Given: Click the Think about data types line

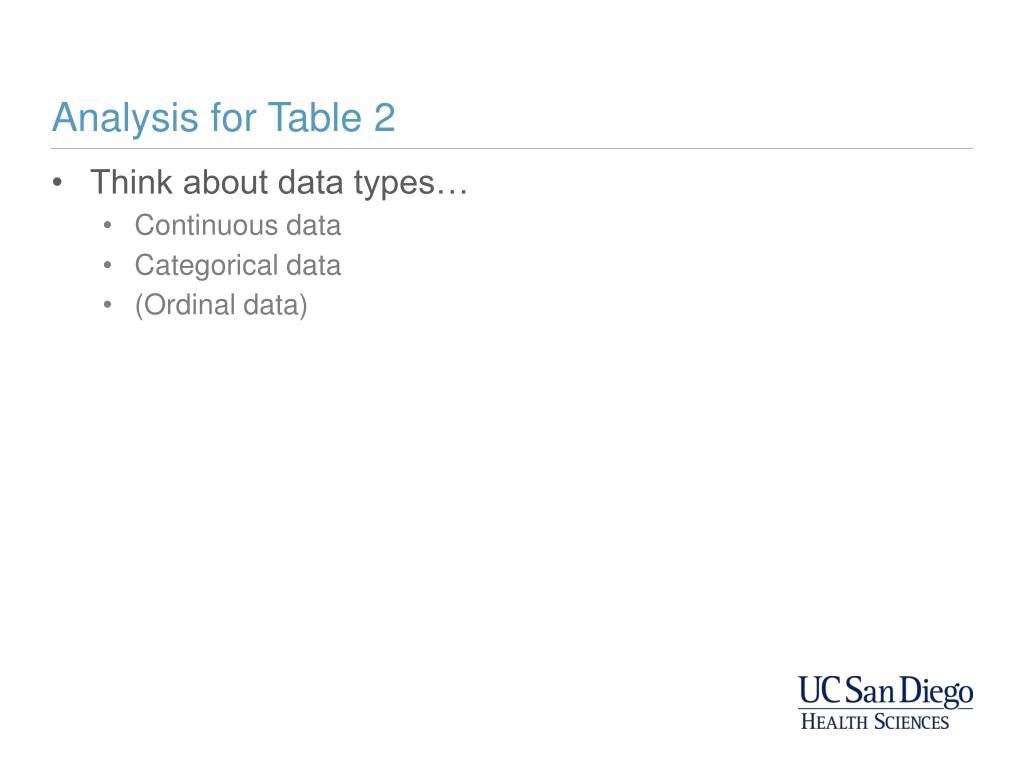Looking at the screenshot, I should [x=279, y=182].
